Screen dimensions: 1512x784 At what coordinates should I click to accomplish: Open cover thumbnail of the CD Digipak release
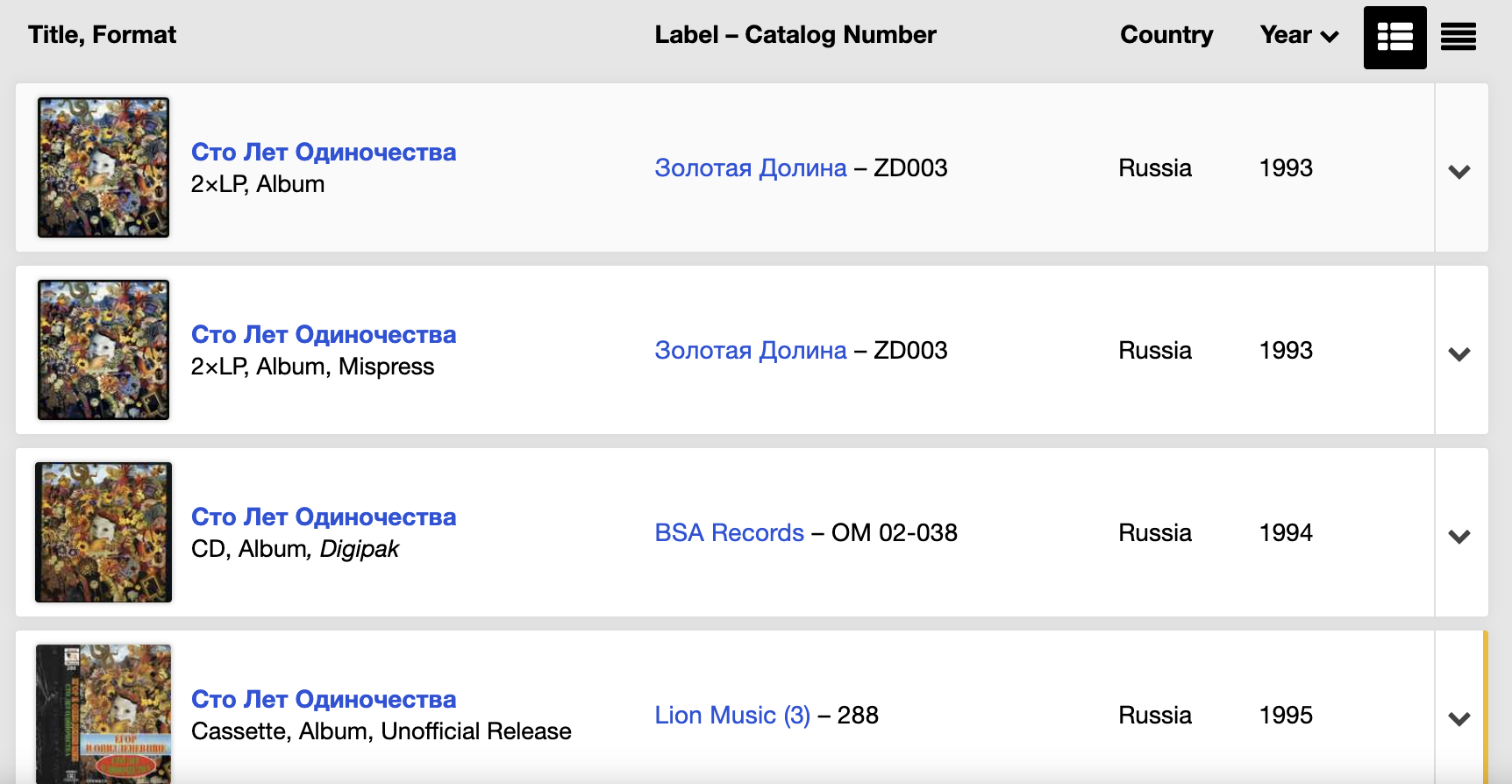click(103, 532)
